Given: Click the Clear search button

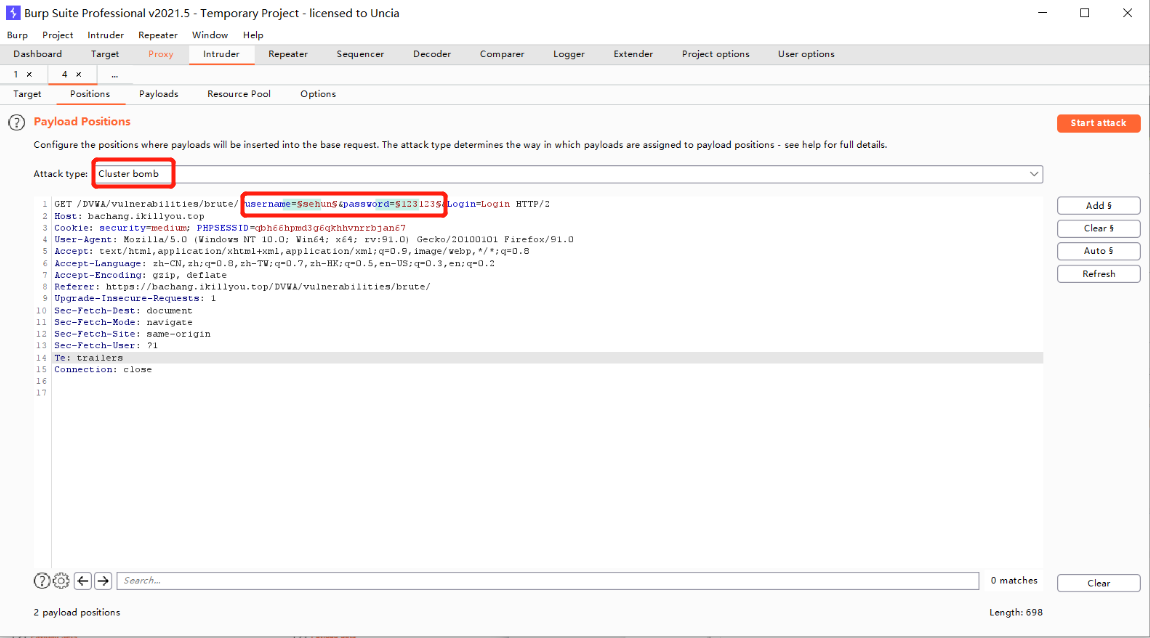Looking at the screenshot, I should click(x=1098, y=584).
